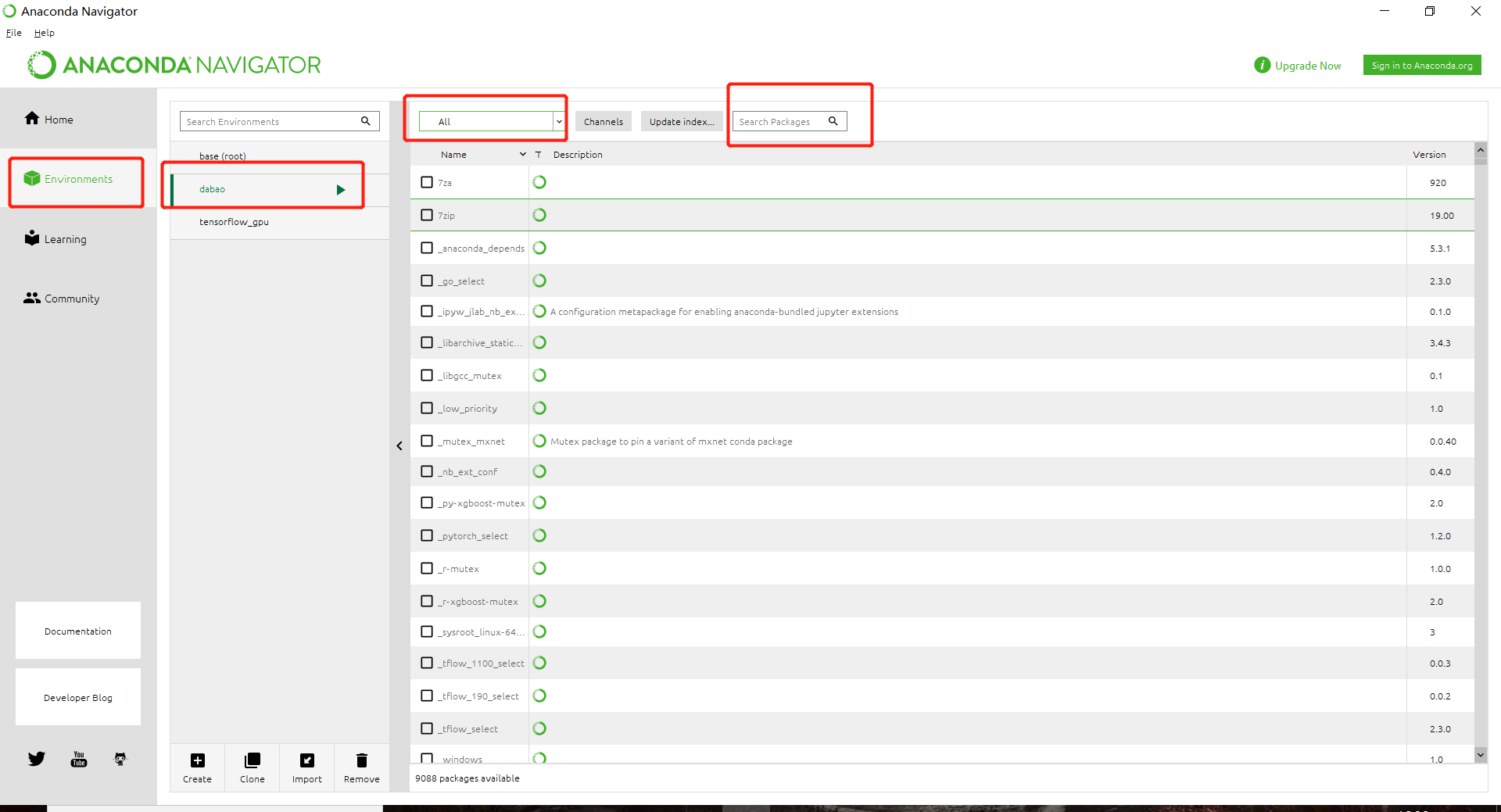
Task: Click the status circle for 7zip
Action: 539,215
